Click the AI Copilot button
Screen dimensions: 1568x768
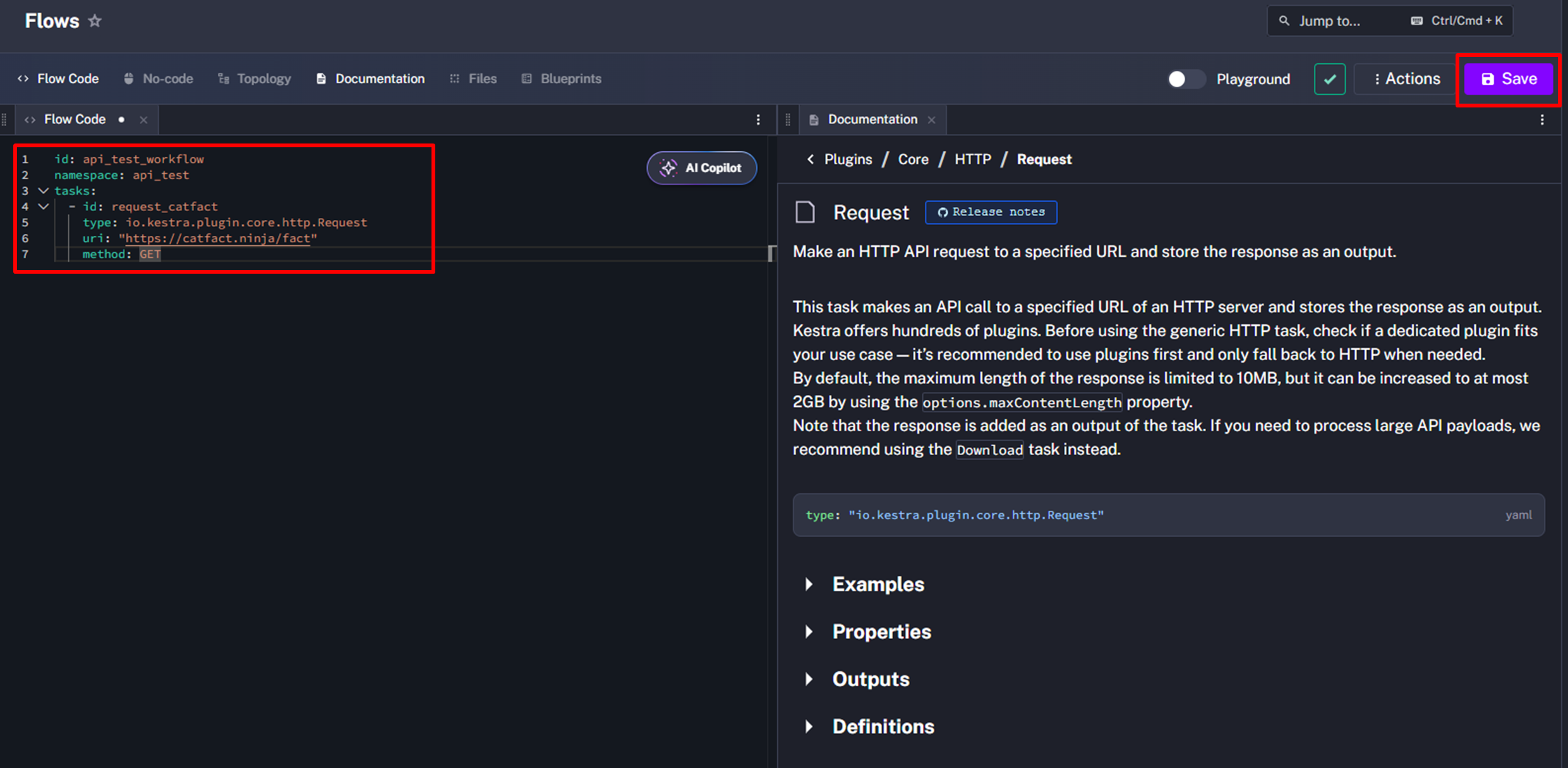(x=701, y=168)
